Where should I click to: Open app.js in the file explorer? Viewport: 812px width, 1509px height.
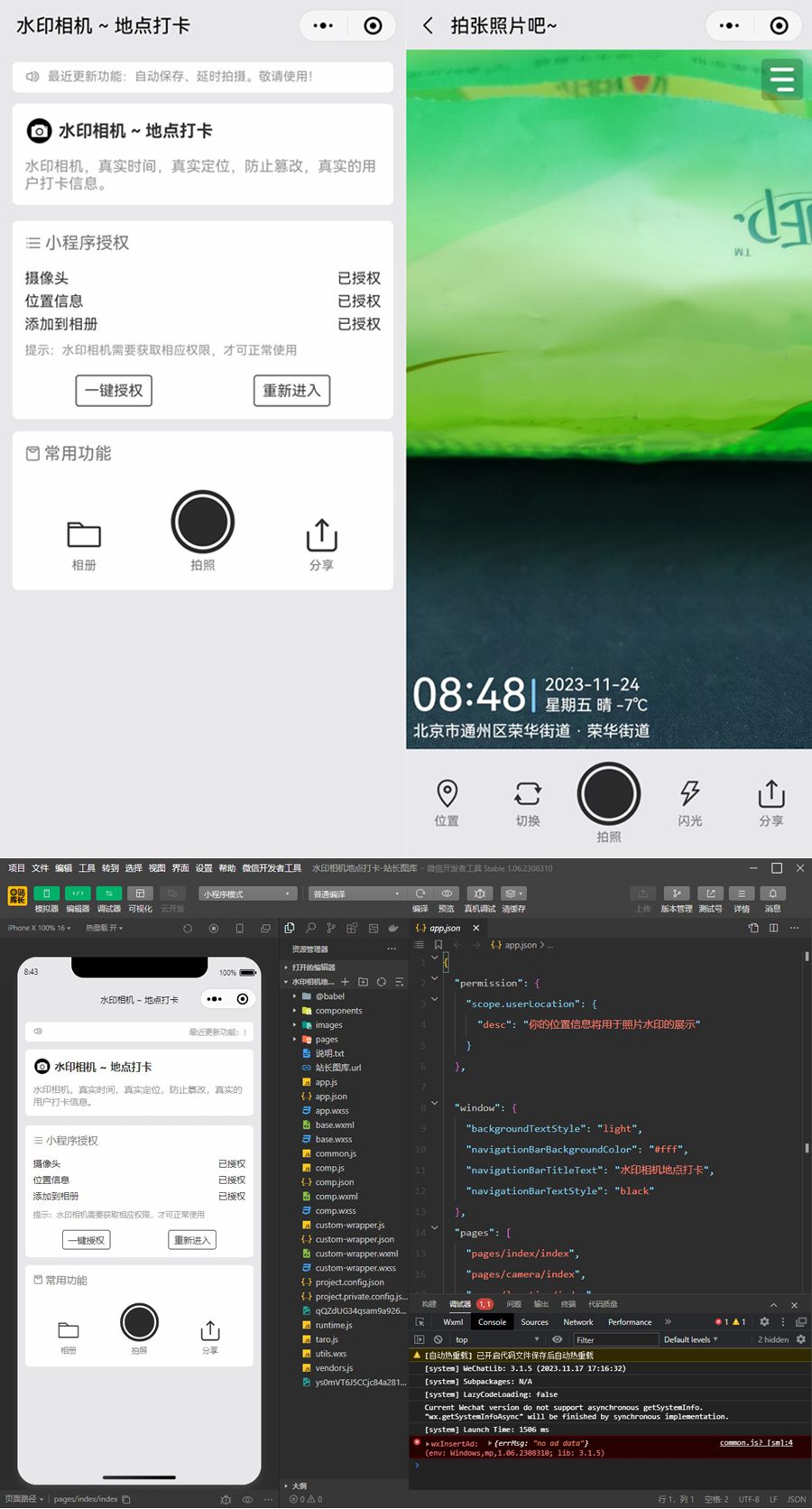[x=326, y=1082]
